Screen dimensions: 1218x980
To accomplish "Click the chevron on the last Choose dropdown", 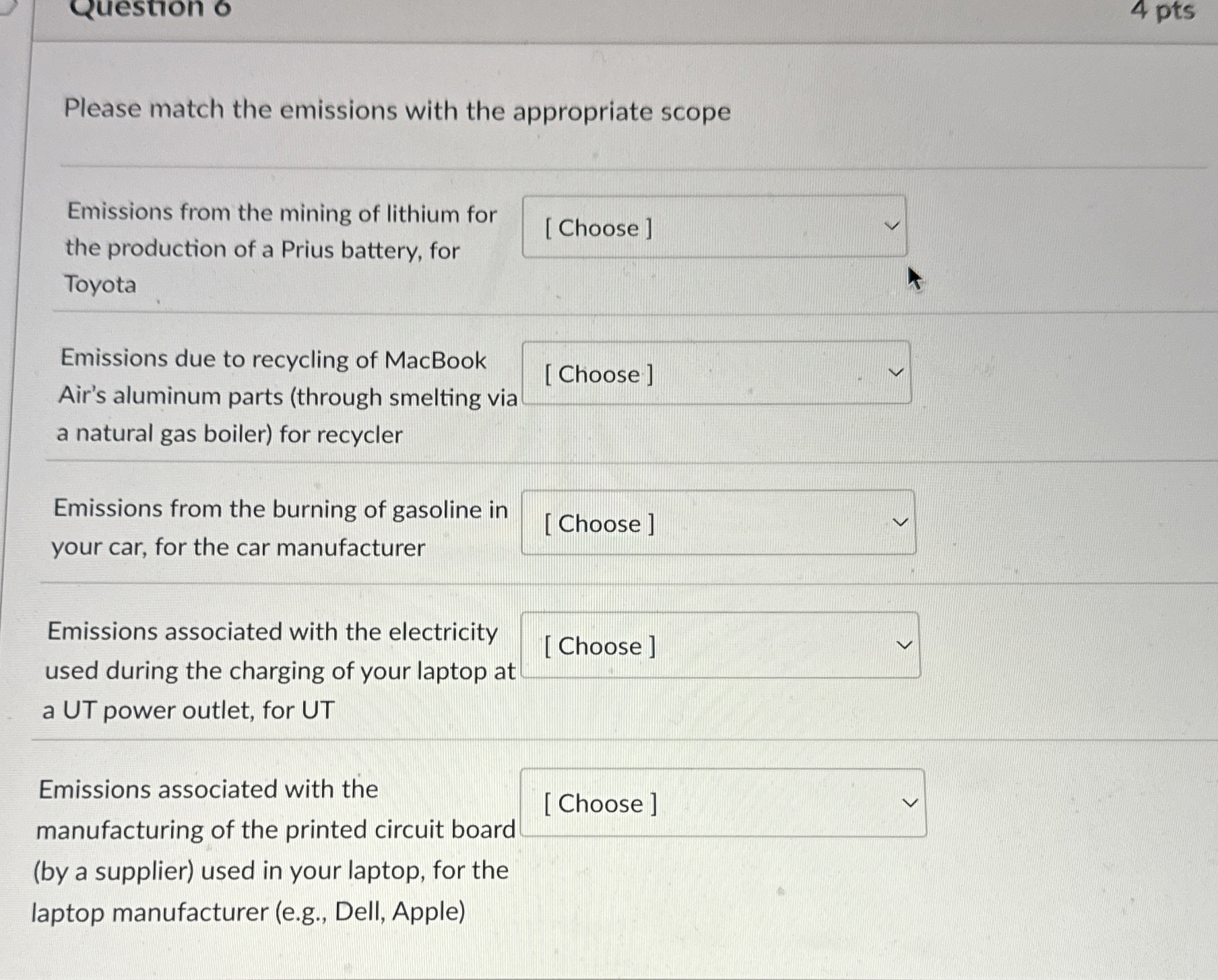I will 909,802.
